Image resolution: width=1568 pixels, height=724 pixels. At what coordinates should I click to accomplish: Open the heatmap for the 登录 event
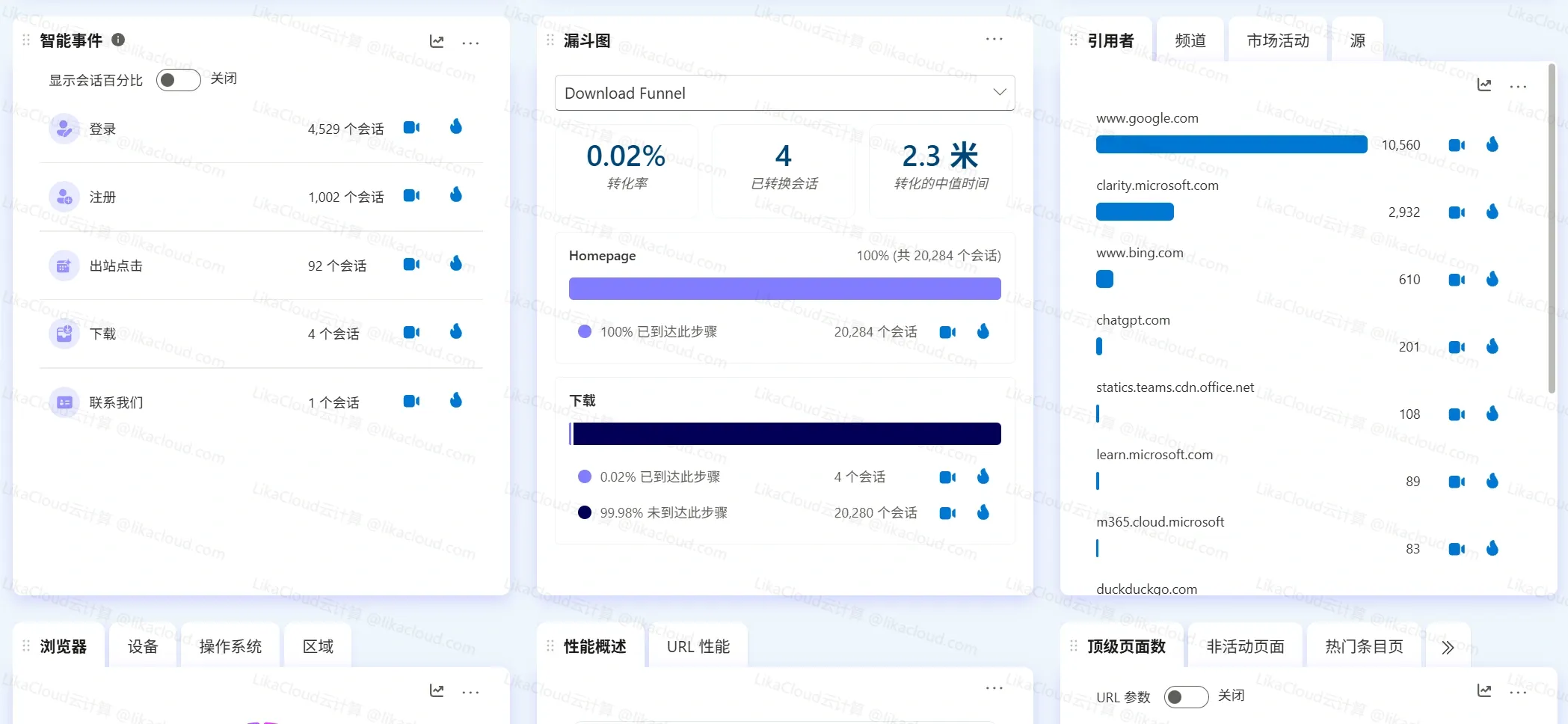[456, 127]
